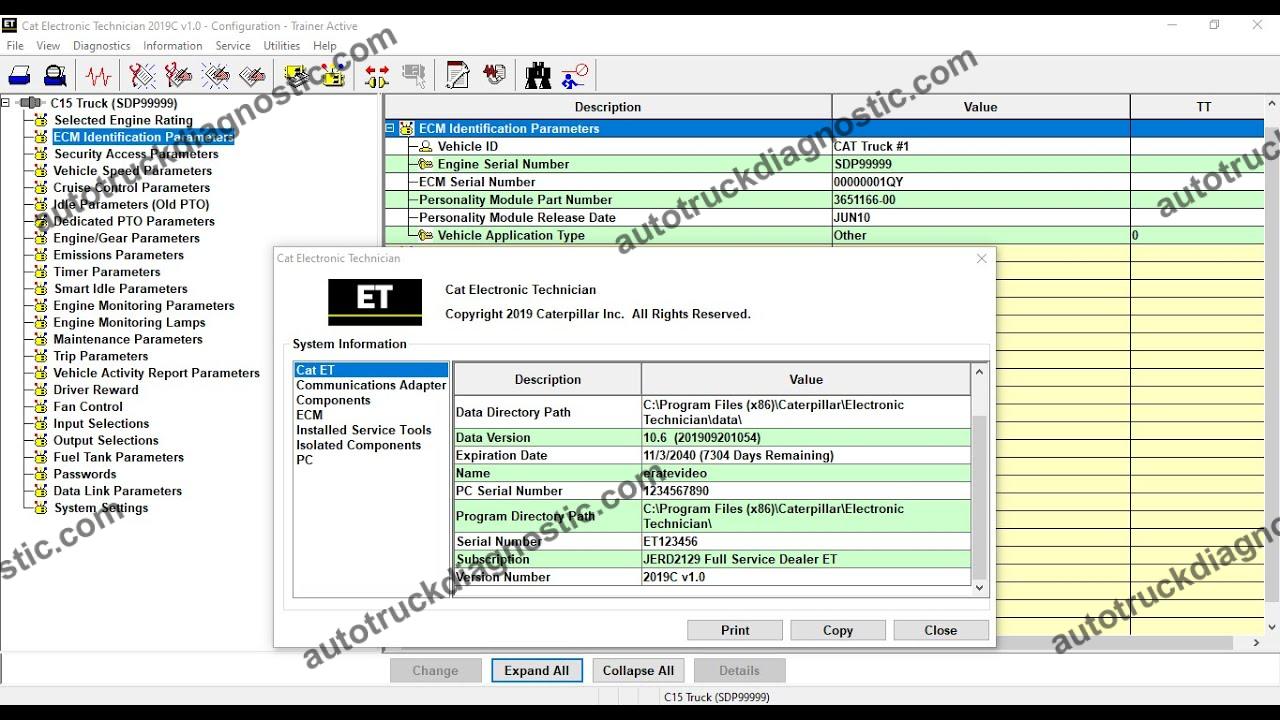
Task: Click the red arrows connect/disconnect icon
Action: (x=377, y=76)
